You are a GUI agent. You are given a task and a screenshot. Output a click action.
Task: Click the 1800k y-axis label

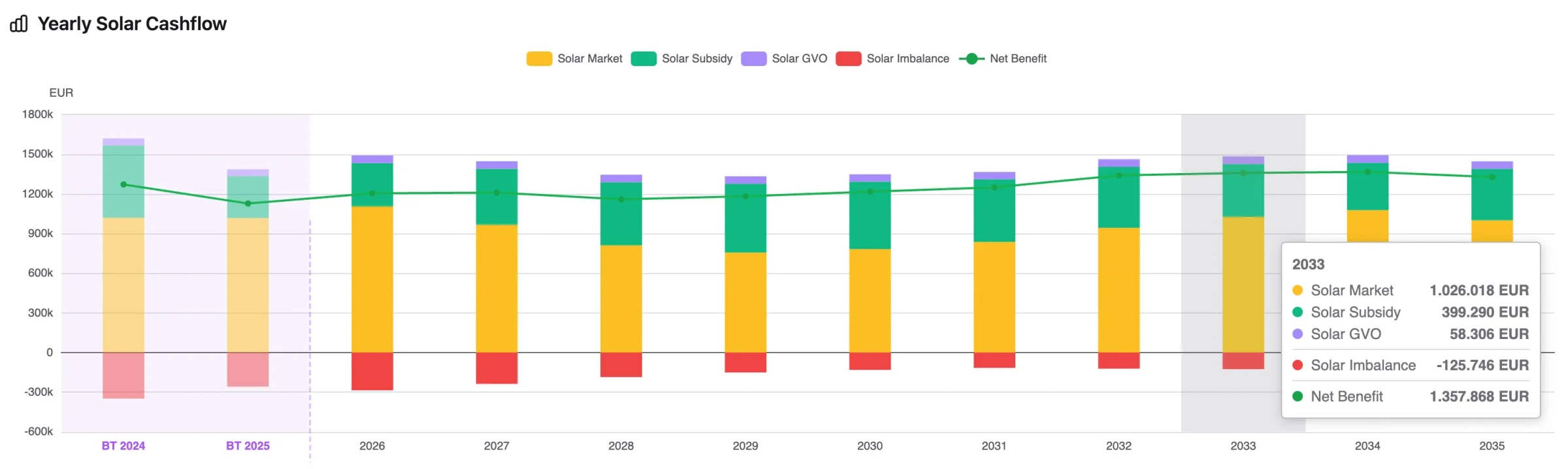(x=38, y=114)
